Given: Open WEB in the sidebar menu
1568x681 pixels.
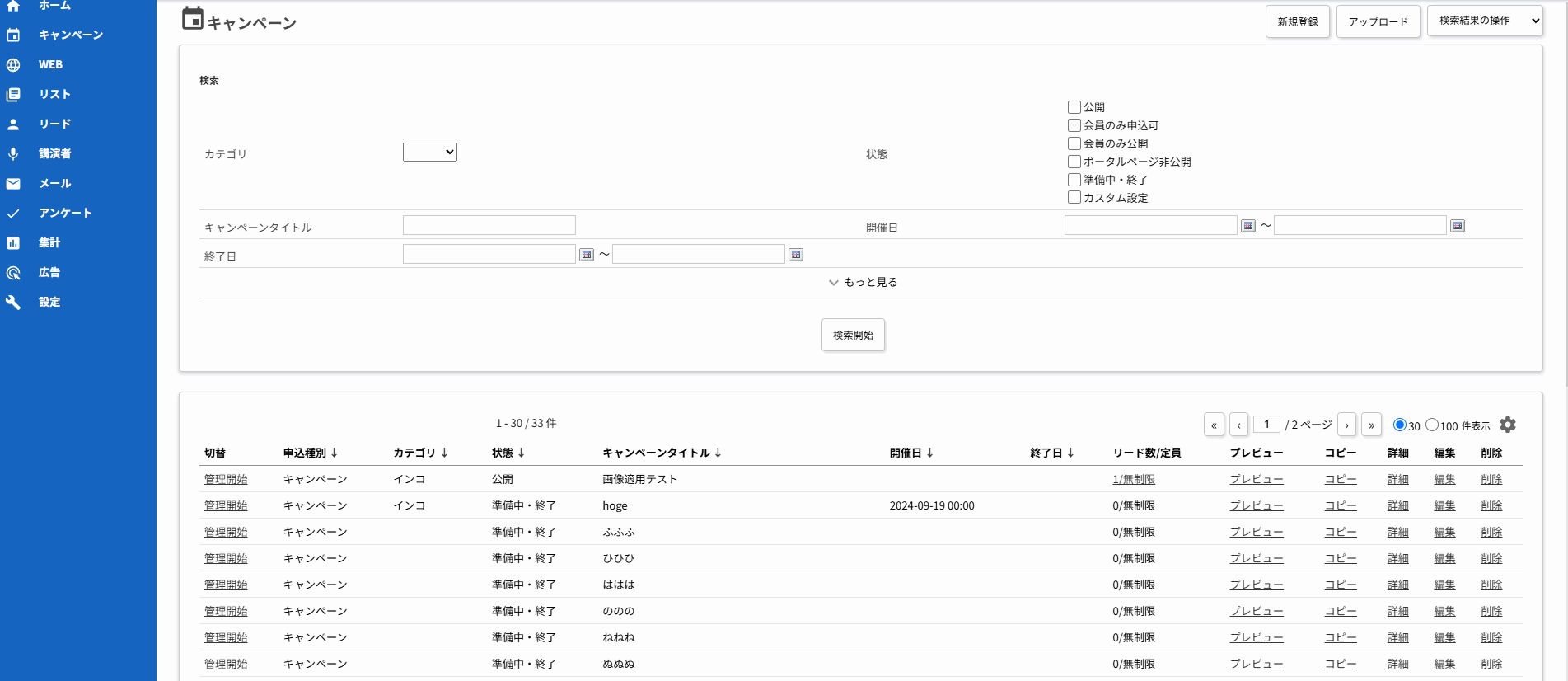Looking at the screenshot, I should pos(50,64).
